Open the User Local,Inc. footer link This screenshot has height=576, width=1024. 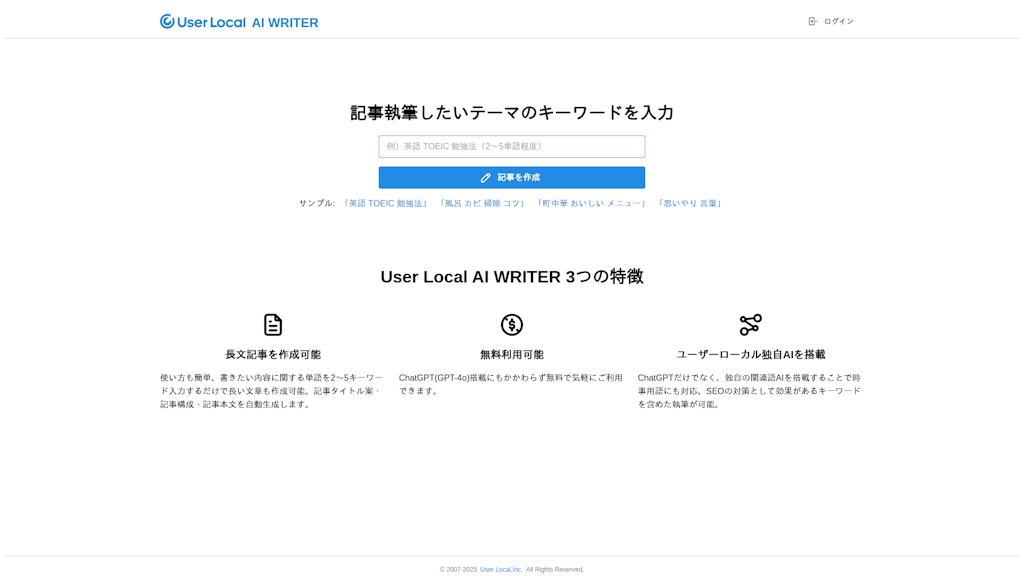tap(501, 569)
